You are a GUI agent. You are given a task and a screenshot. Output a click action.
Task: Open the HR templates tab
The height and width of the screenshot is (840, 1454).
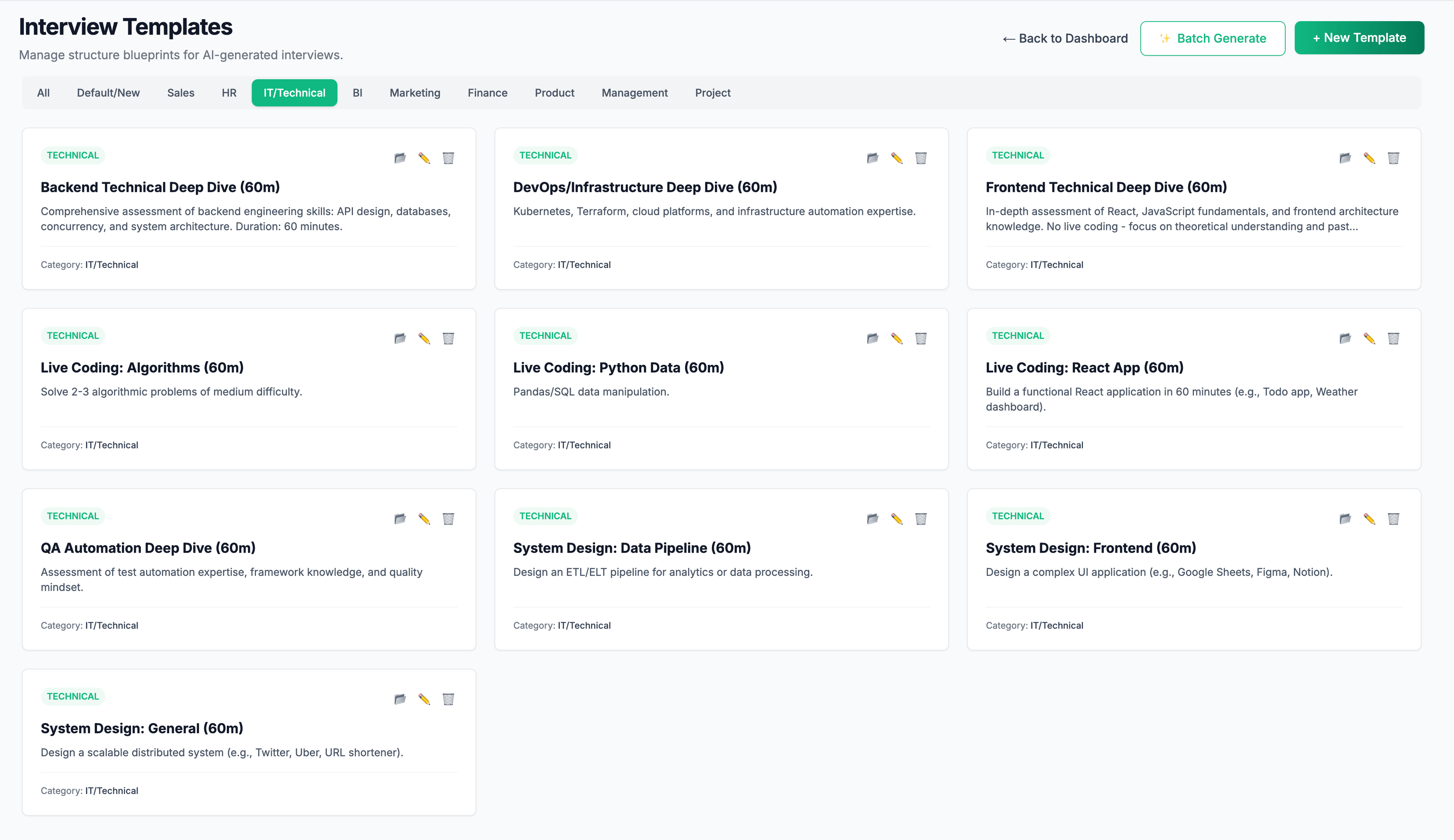229,92
